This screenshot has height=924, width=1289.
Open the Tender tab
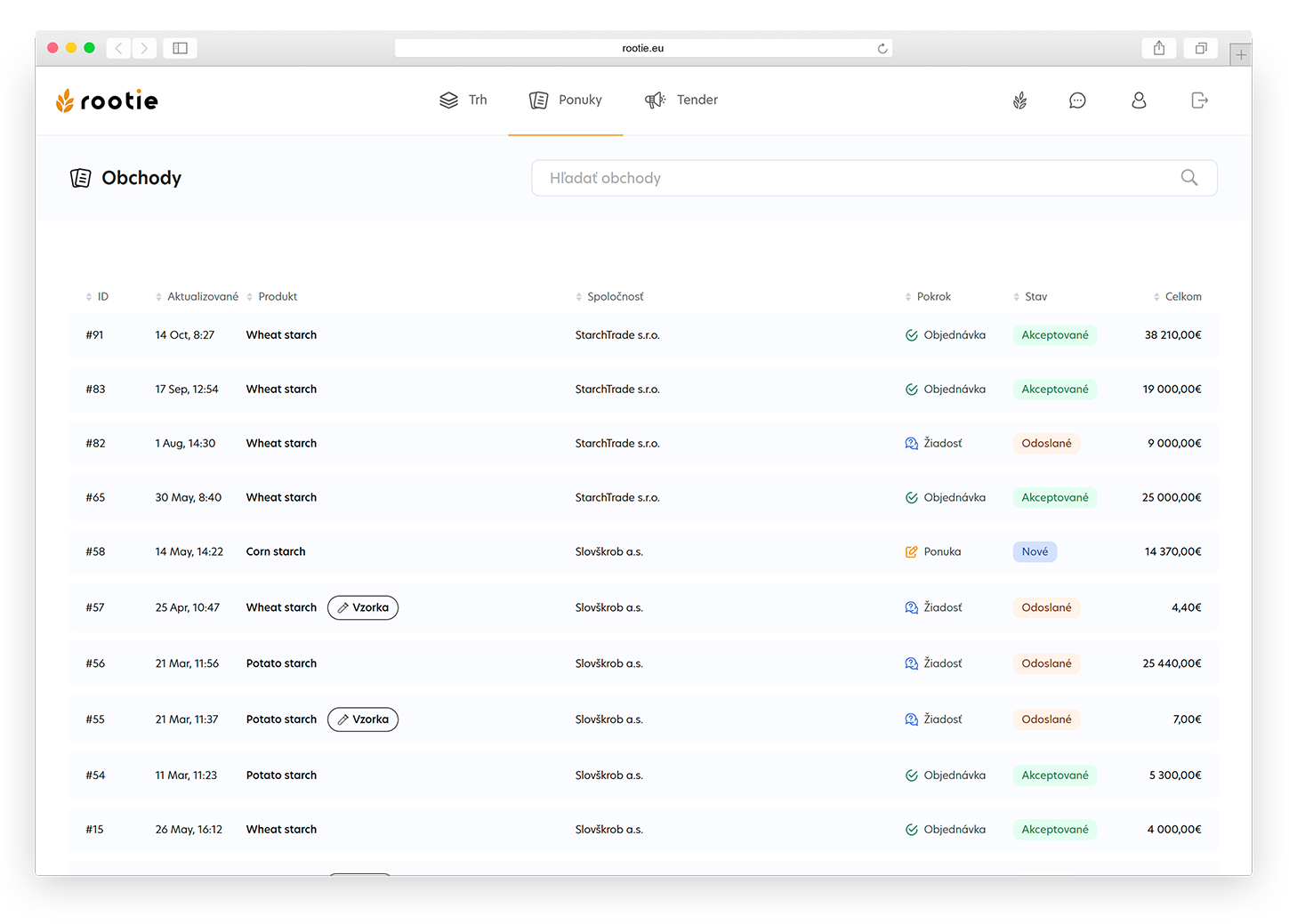click(x=681, y=100)
